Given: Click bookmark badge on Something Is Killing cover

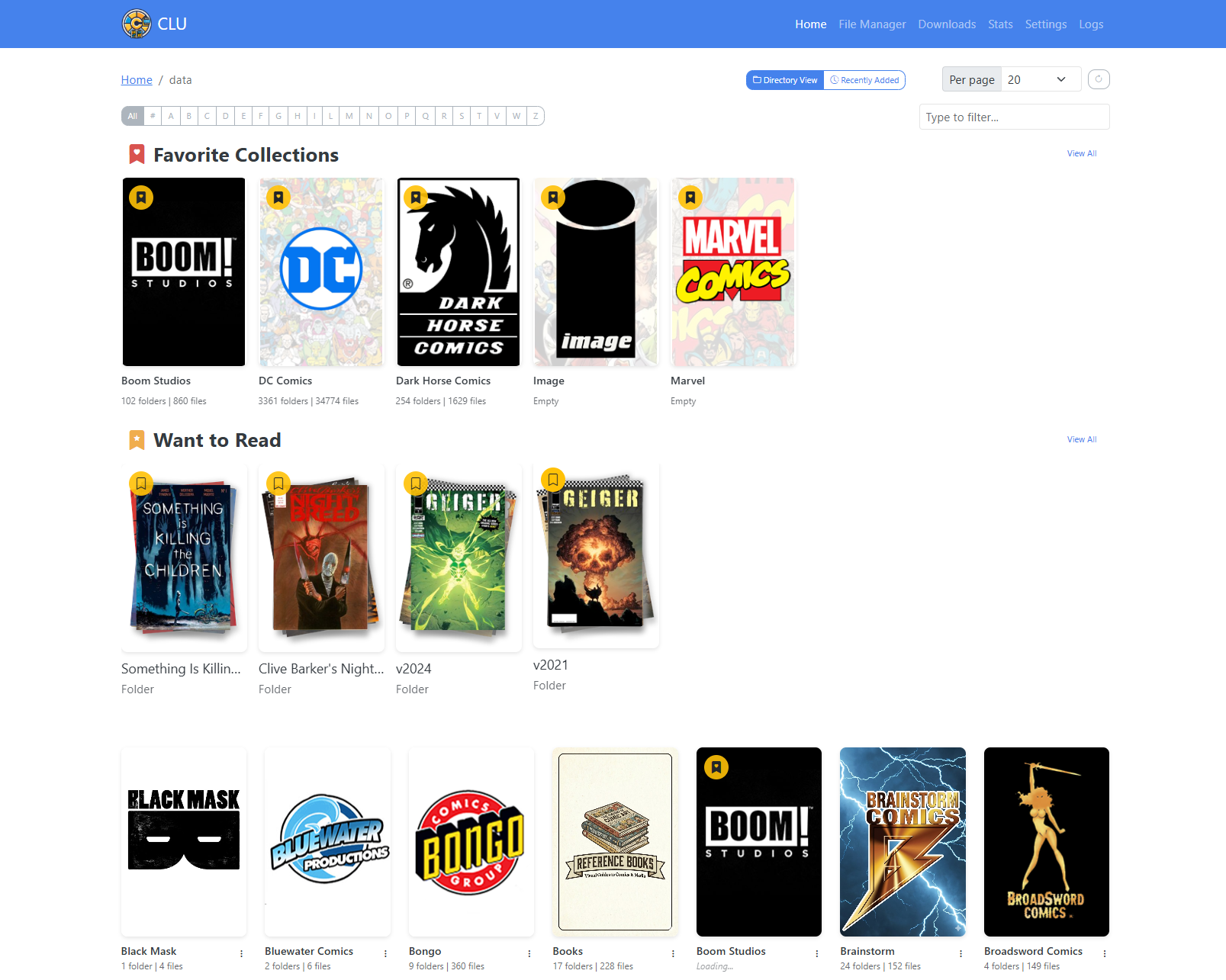Looking at the screenshot, I should click(141, 484).
